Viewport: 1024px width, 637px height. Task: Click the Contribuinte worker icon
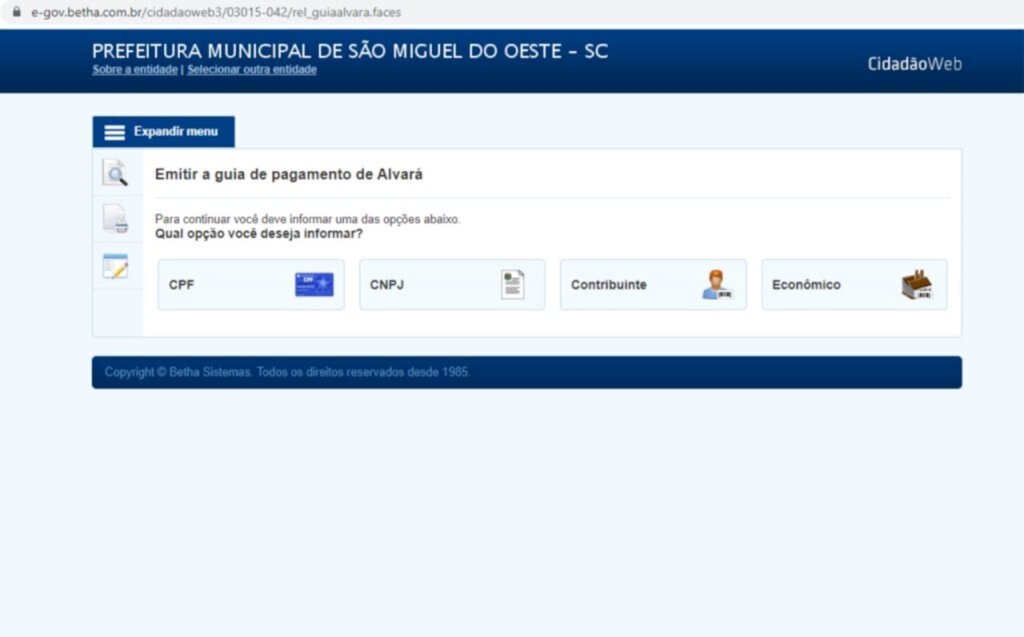(x=717, y=284)
